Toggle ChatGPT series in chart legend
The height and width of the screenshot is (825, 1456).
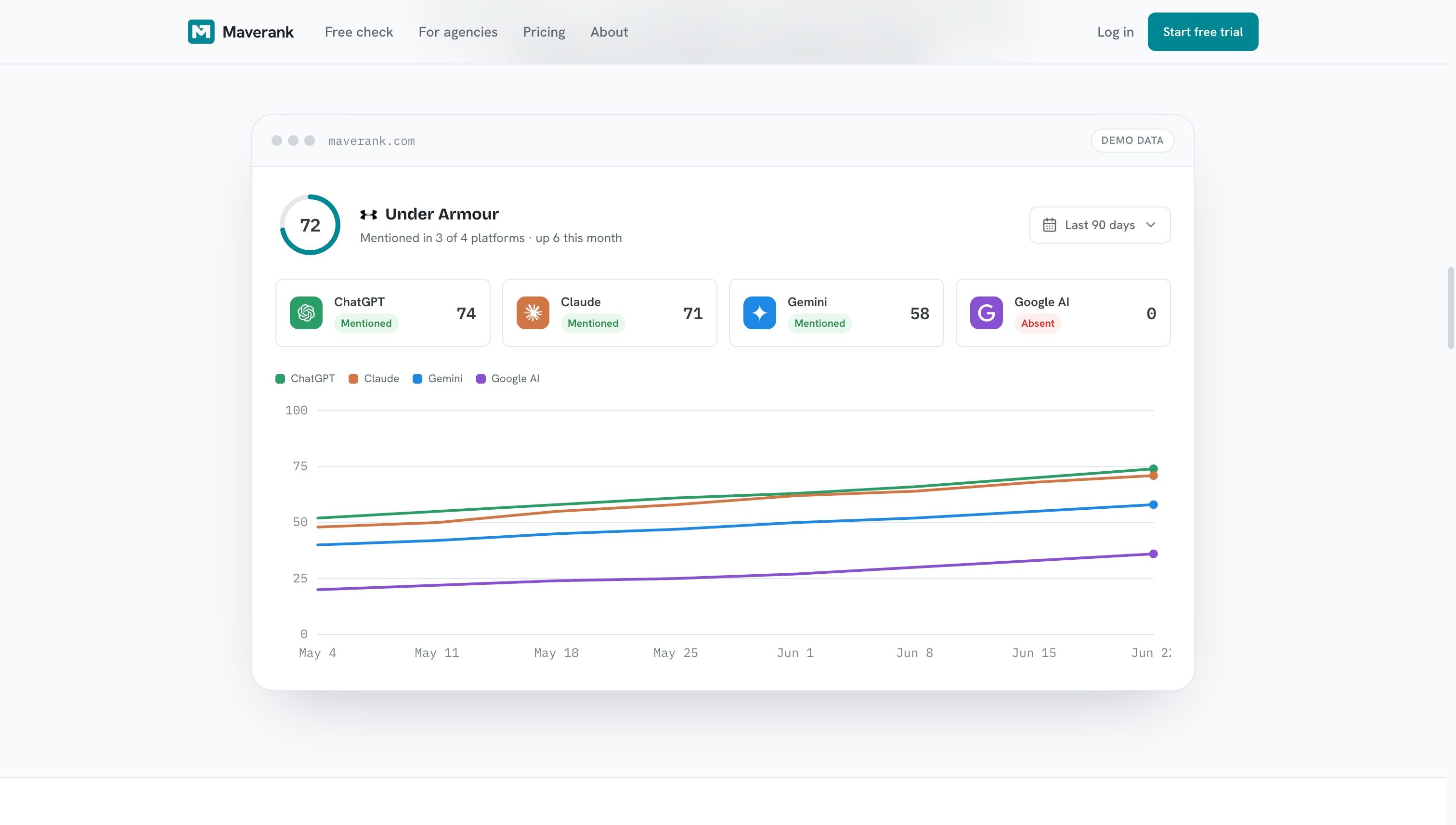(x=305, y=378)
